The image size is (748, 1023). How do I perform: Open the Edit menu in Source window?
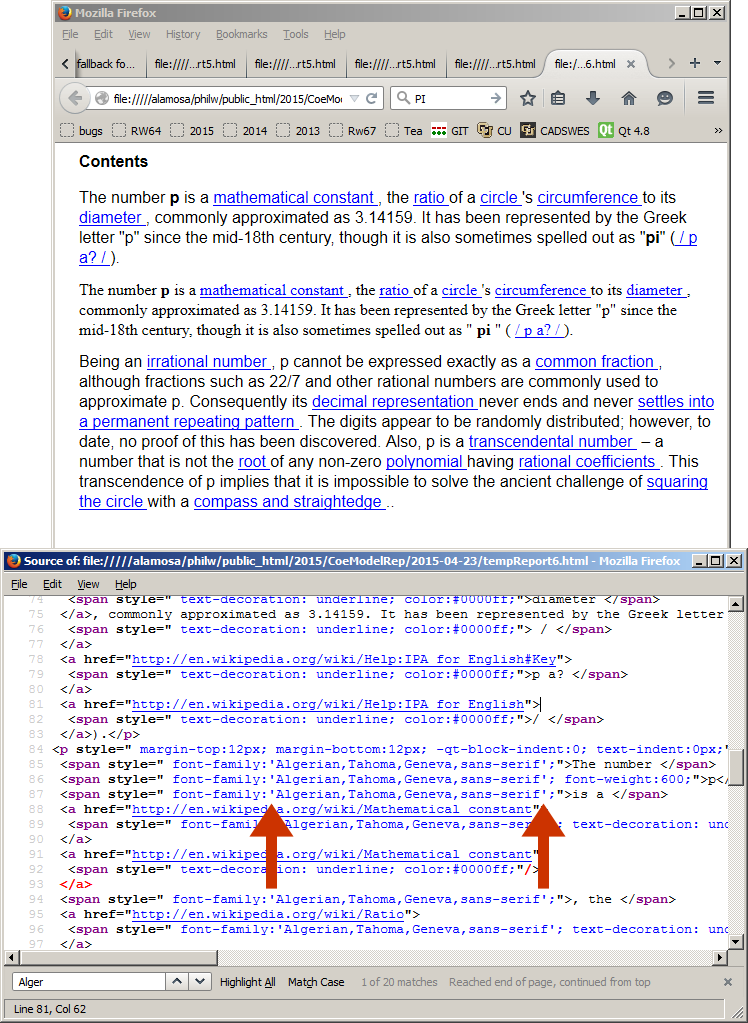52,584
